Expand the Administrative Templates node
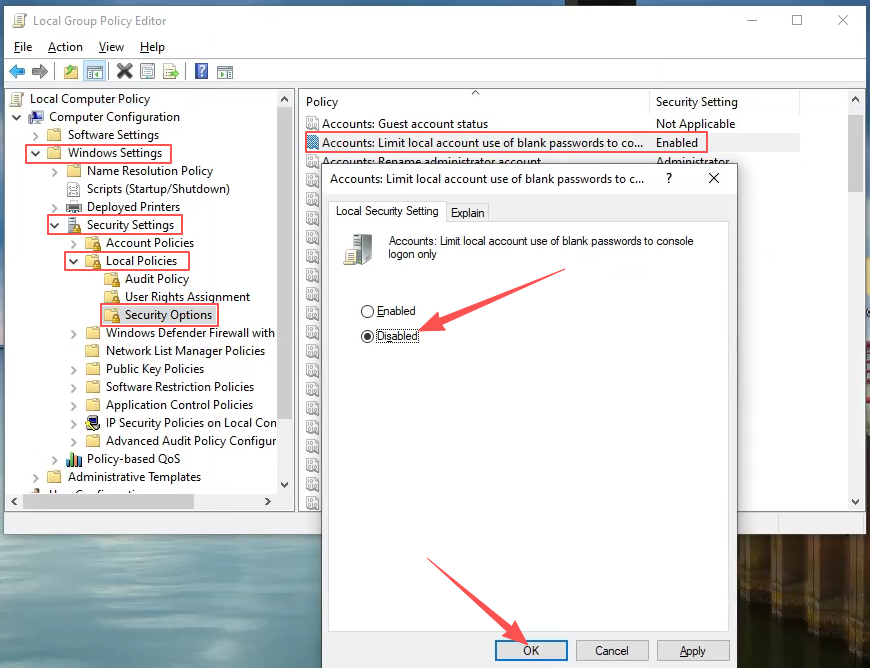Viewport: 870px width, 668px height. point(36,478)
